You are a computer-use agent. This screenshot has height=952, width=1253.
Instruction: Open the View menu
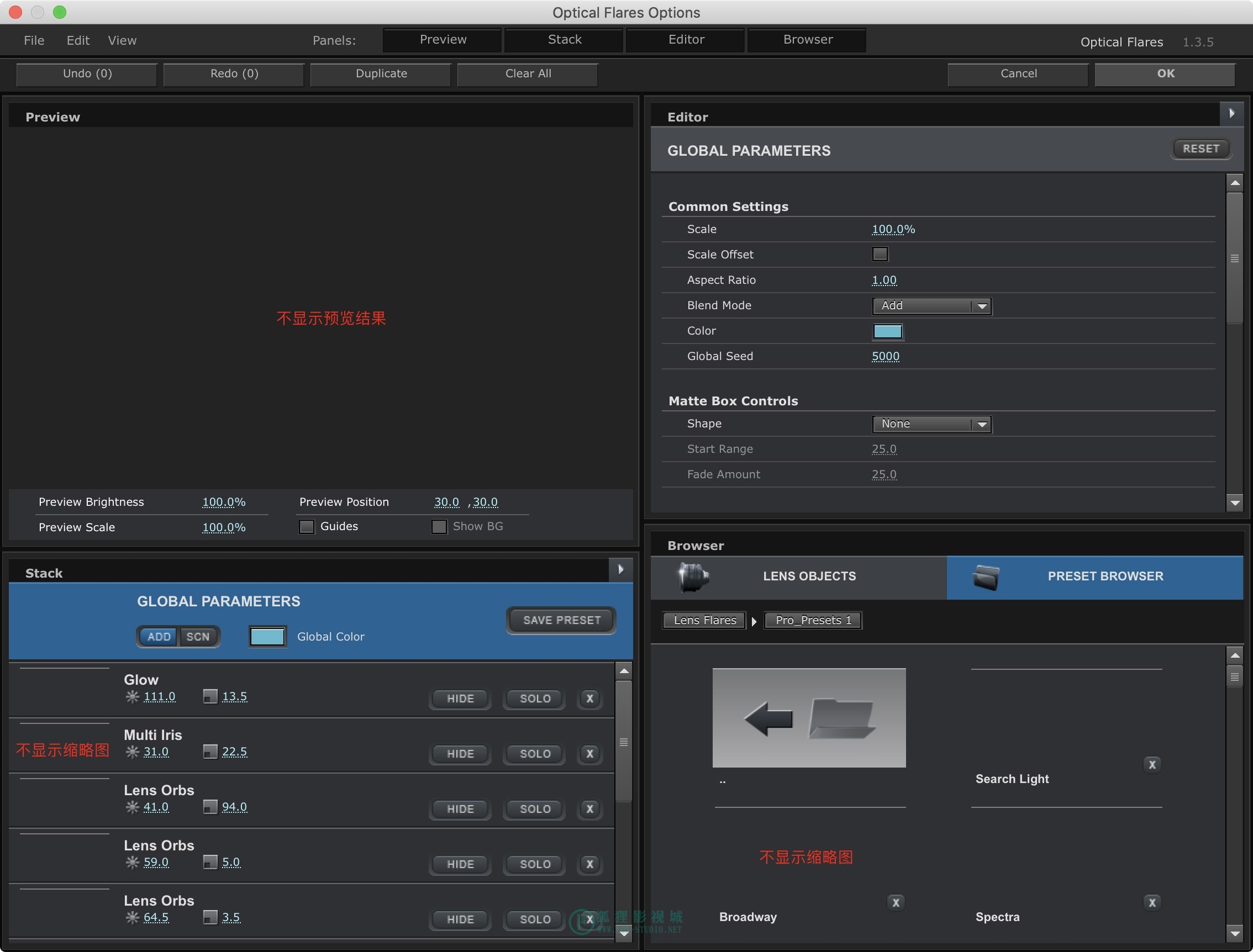tap(123, 40)
